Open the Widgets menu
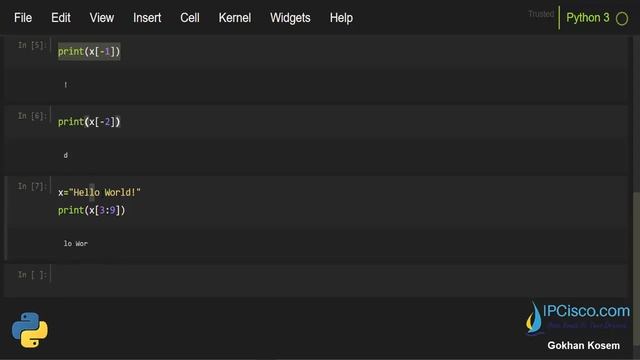 coord(290,18)
